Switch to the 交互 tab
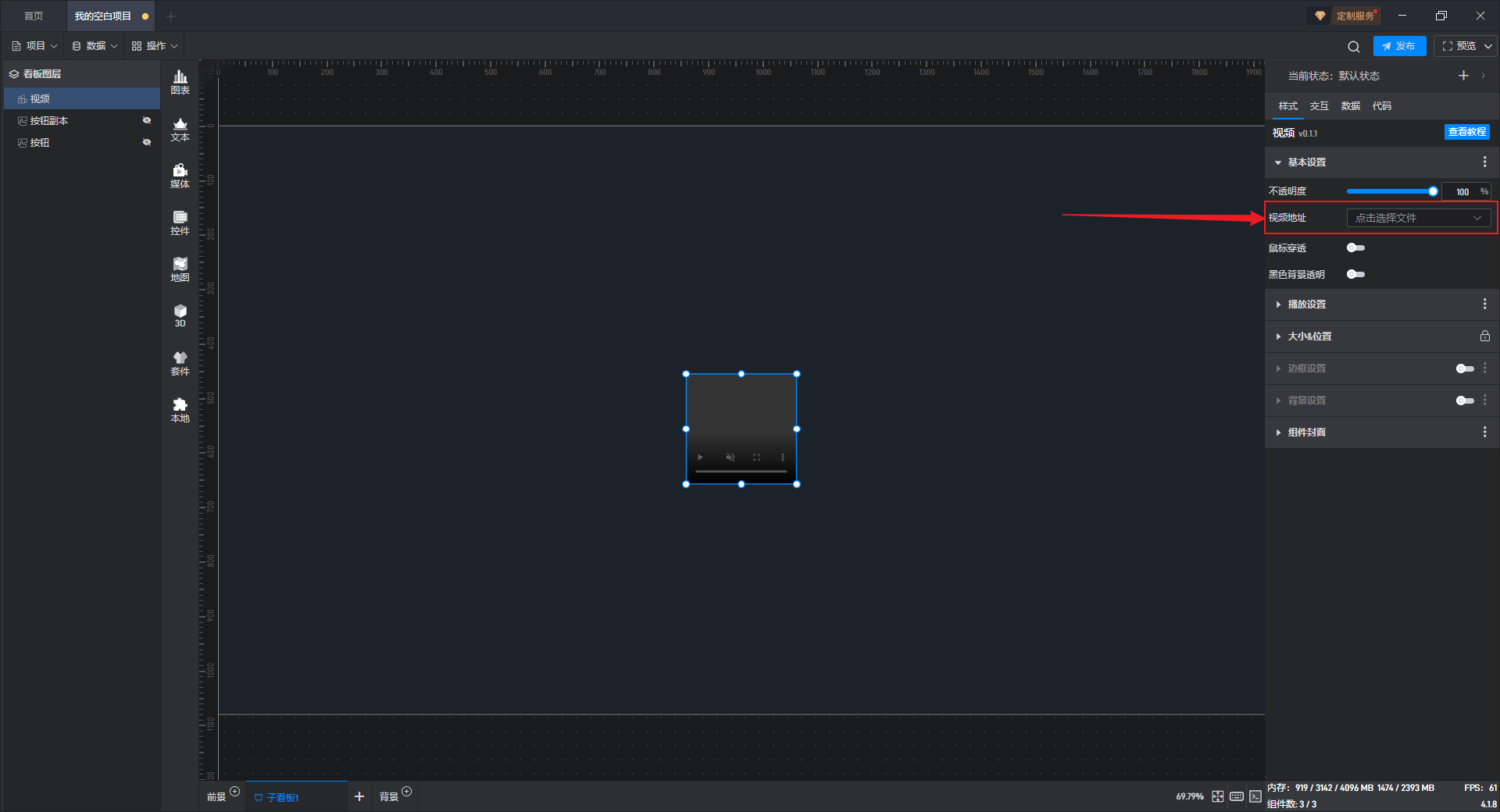Screen dimensions: 1500x812 pos(1319,106)
